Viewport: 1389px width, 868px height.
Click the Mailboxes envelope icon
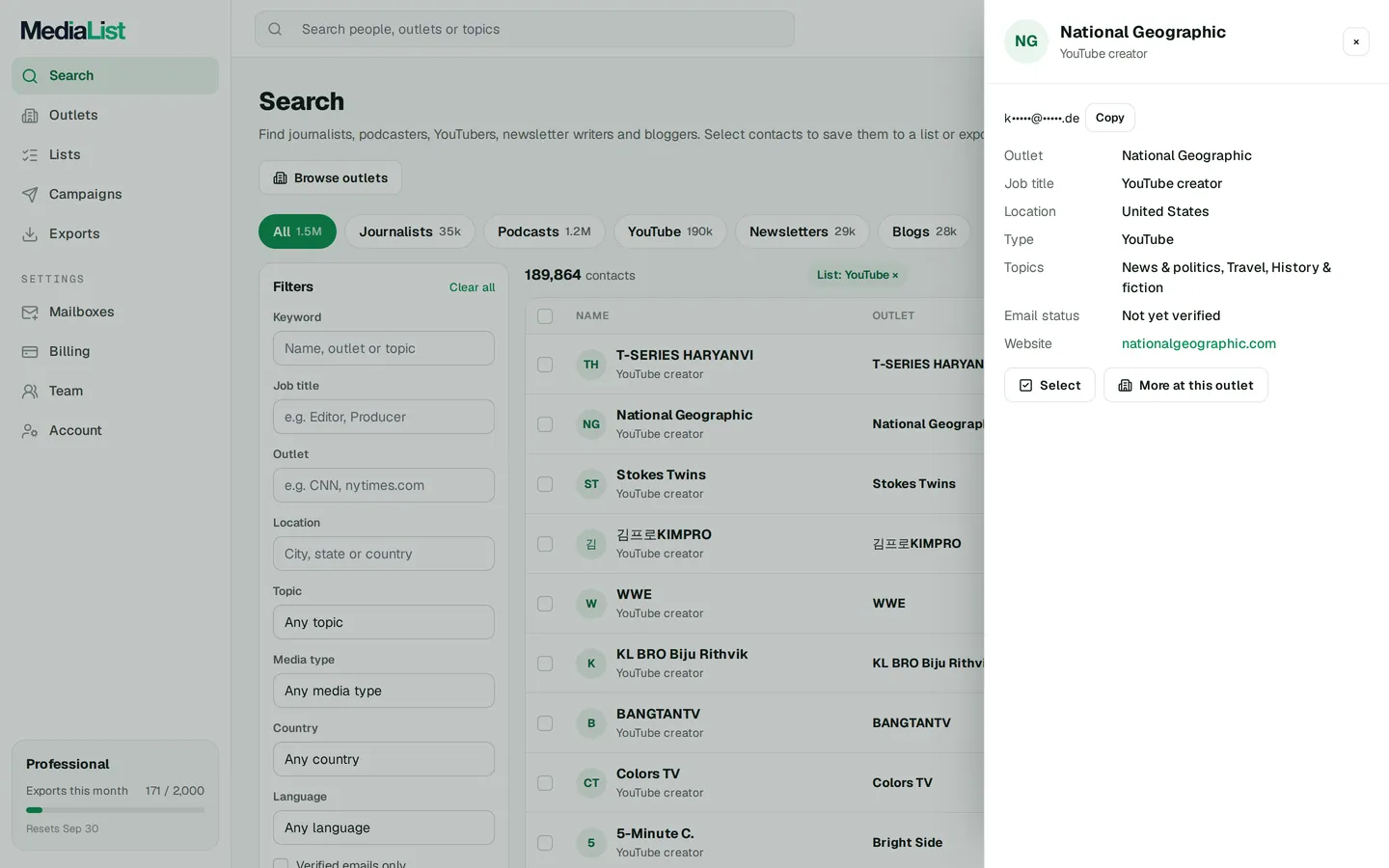click(30, 312)
